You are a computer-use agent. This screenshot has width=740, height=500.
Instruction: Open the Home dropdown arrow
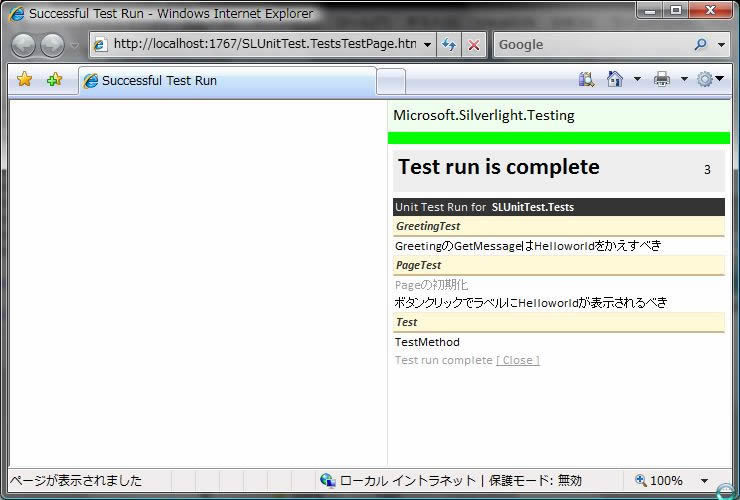pos(637,79)
